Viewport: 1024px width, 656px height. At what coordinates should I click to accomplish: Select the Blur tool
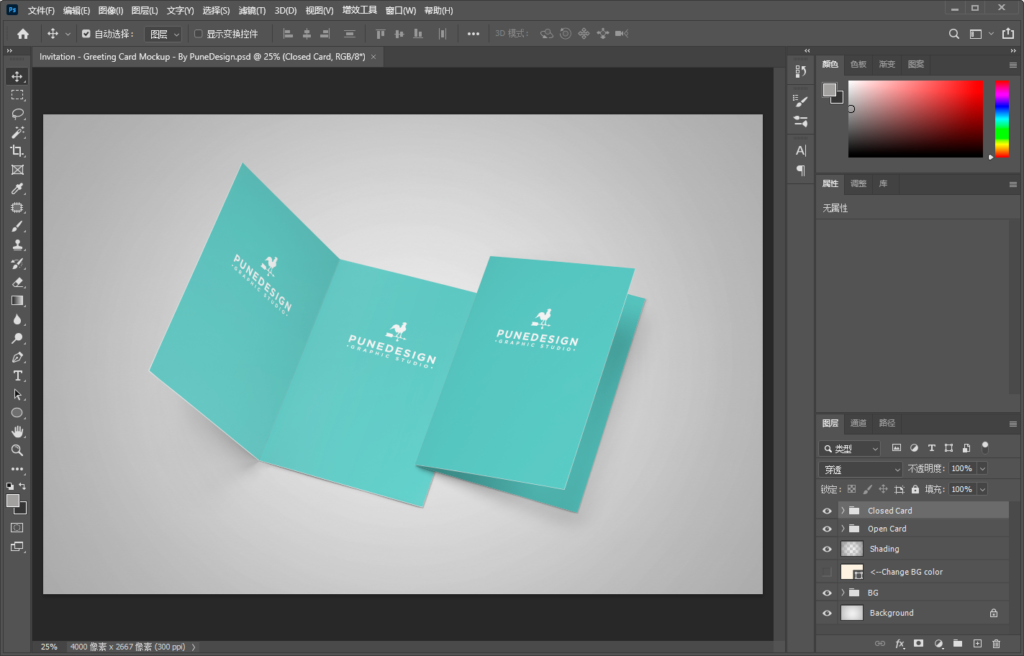pos(17,320)
